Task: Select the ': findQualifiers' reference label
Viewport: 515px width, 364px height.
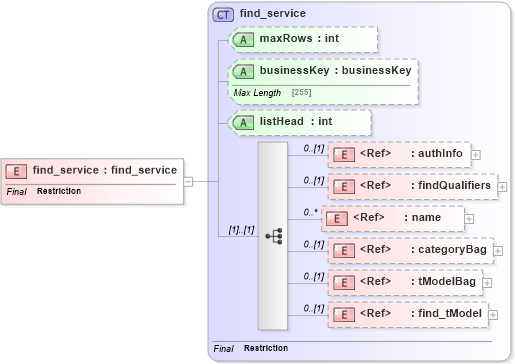Action: 451,185
